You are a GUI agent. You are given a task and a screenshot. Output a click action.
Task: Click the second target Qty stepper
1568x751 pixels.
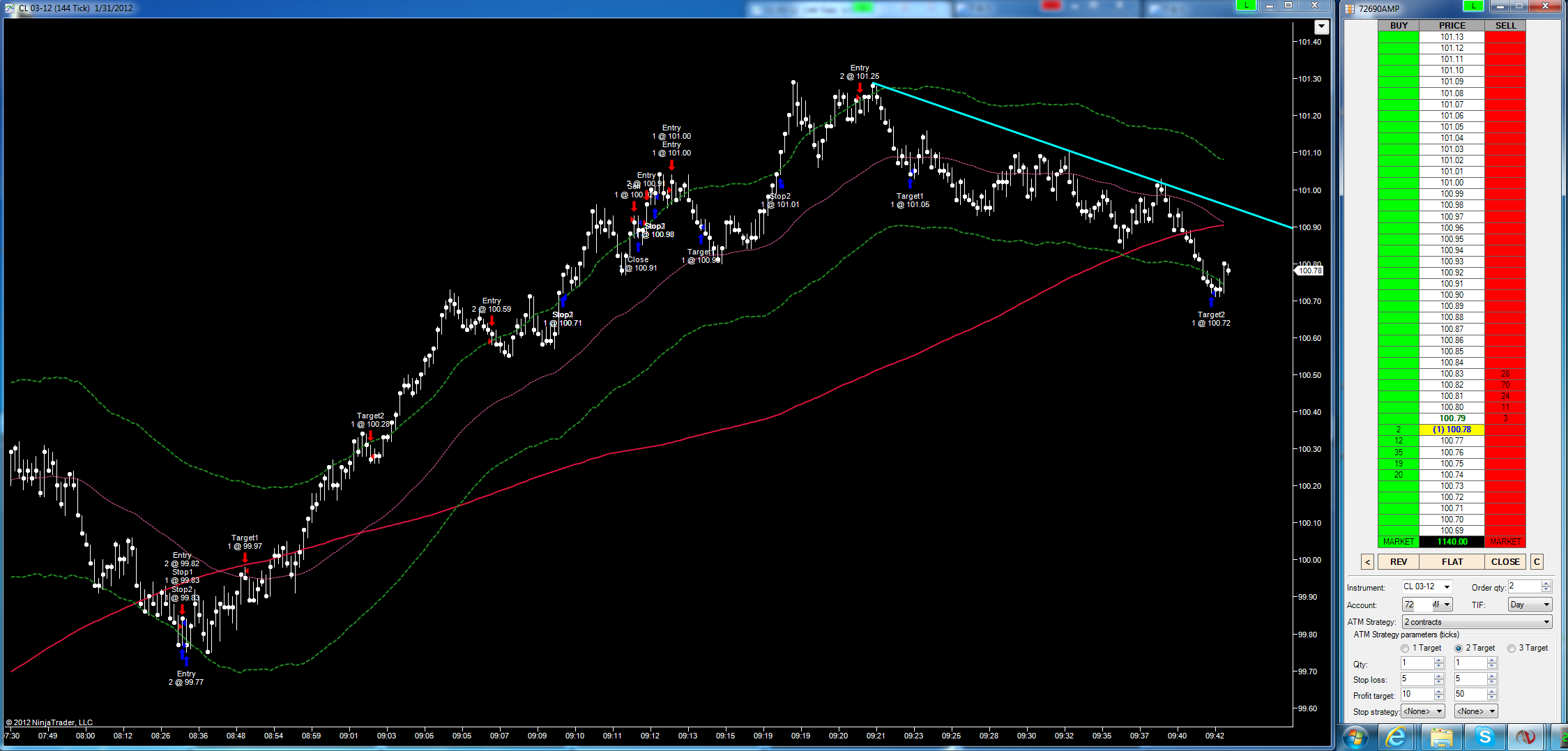[x=1492, y=663]
